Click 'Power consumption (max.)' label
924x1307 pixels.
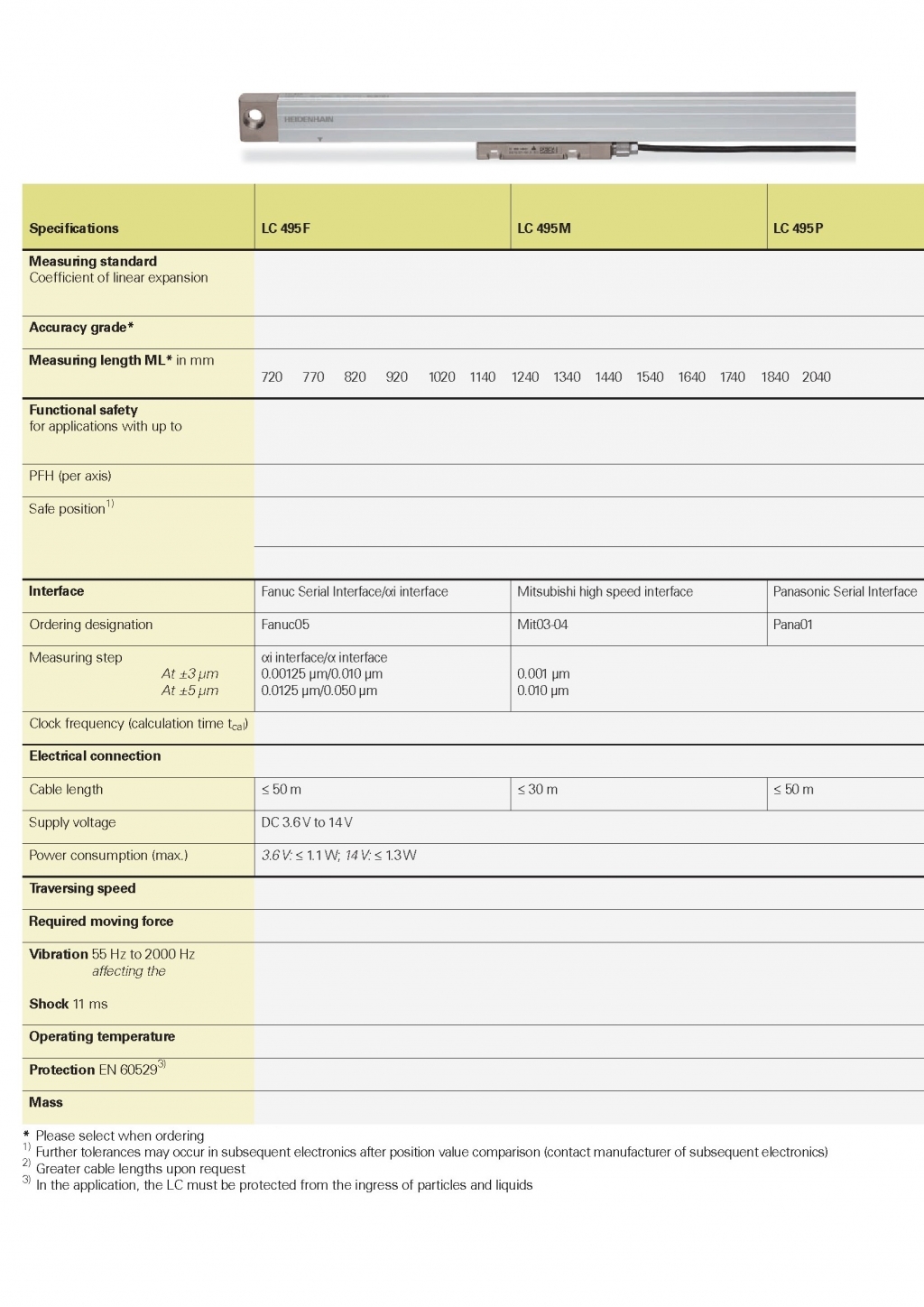point(108,856)
